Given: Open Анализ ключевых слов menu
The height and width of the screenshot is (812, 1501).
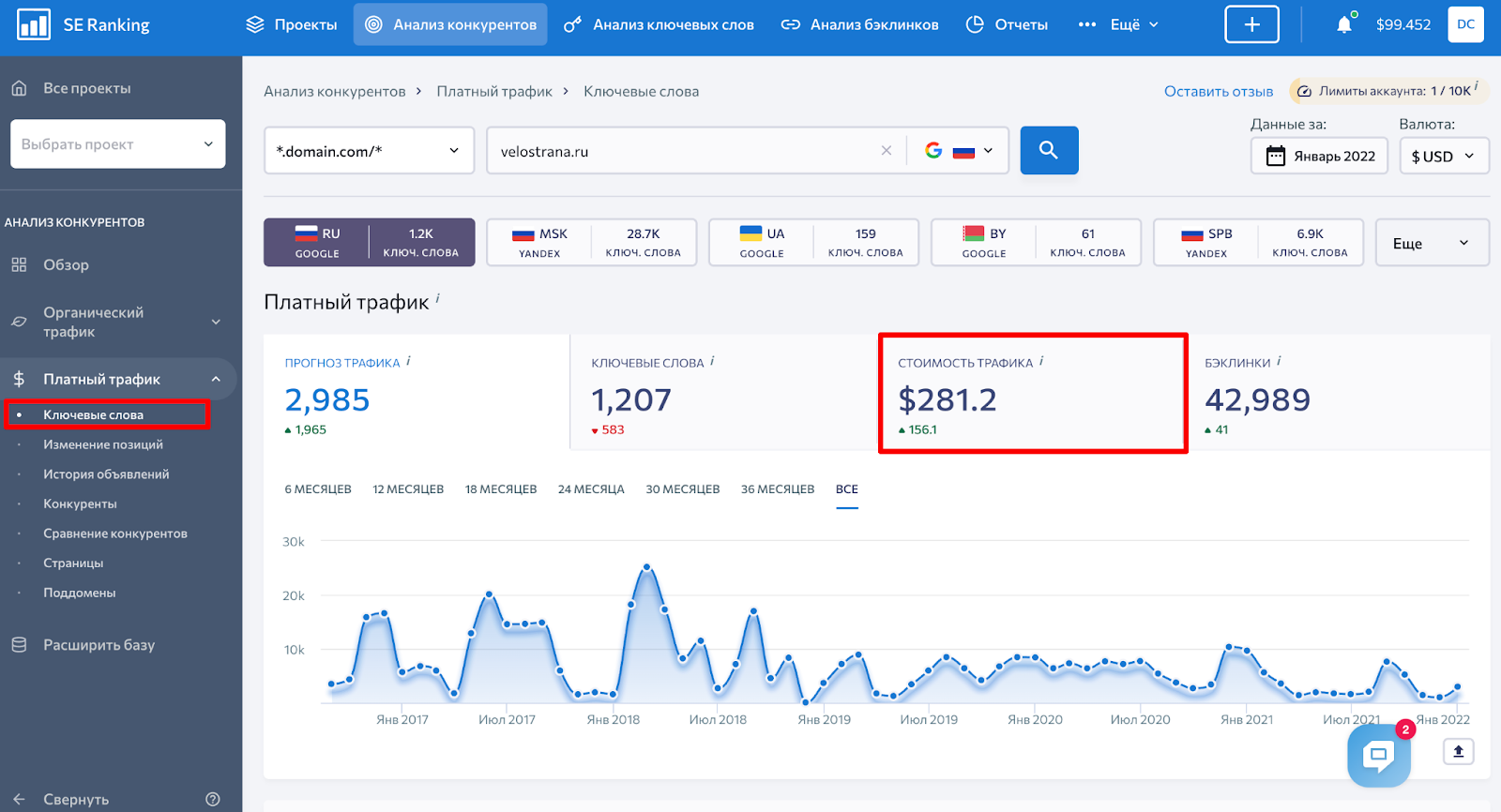Looking at the screenshot, I should coord(659,24).
